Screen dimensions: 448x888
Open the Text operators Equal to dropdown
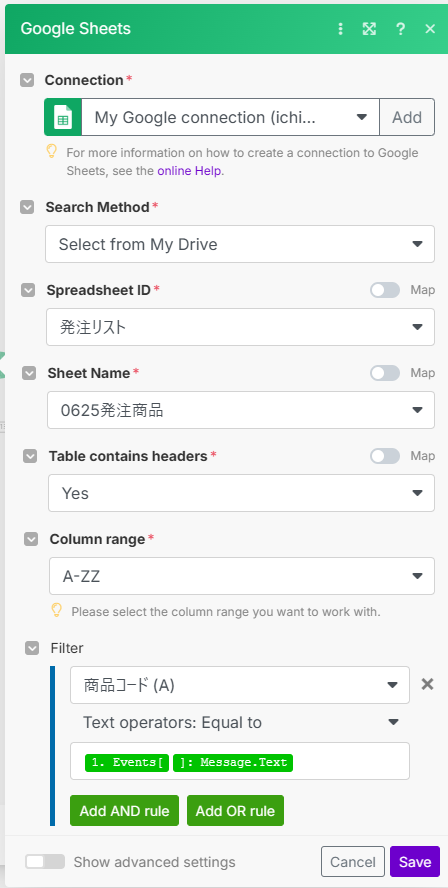coord(240,722)
